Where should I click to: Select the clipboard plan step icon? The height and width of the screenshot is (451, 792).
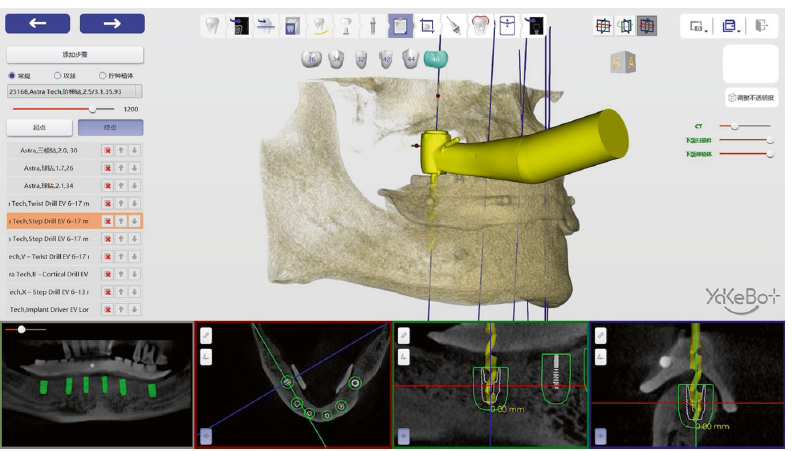[400, 26]
